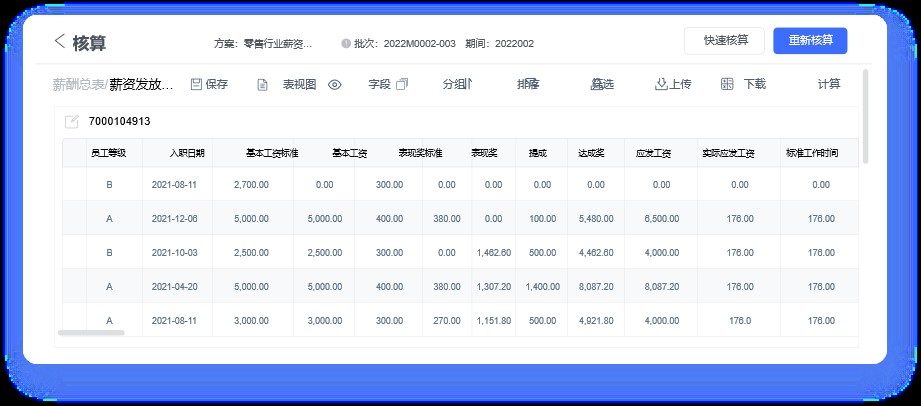Click the 应发工资 column header

coord(653,153)
